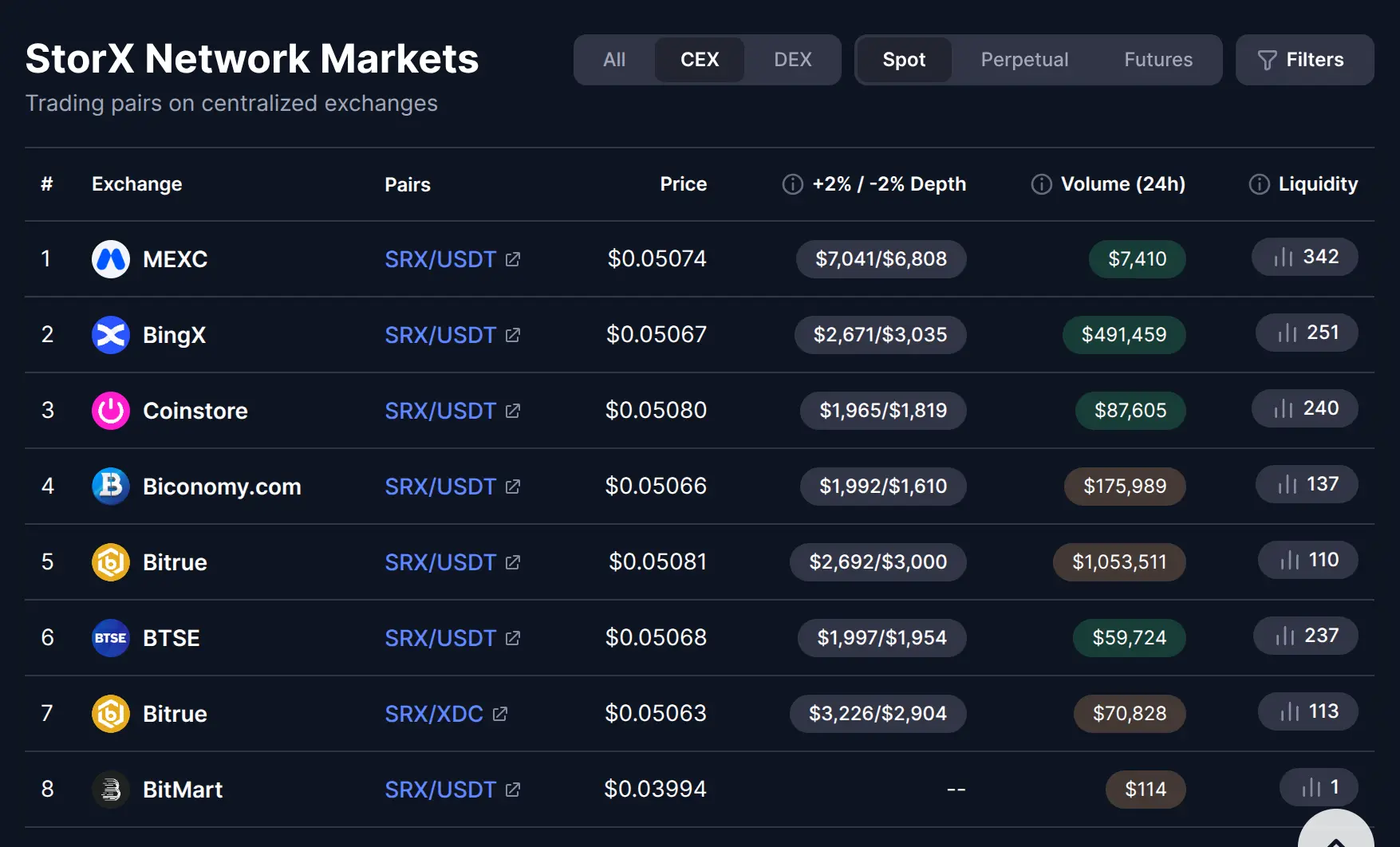This screenshot has height=847, width=1400.
Task: Switch to the Perpetual tab
Action: pos(1024,60)
